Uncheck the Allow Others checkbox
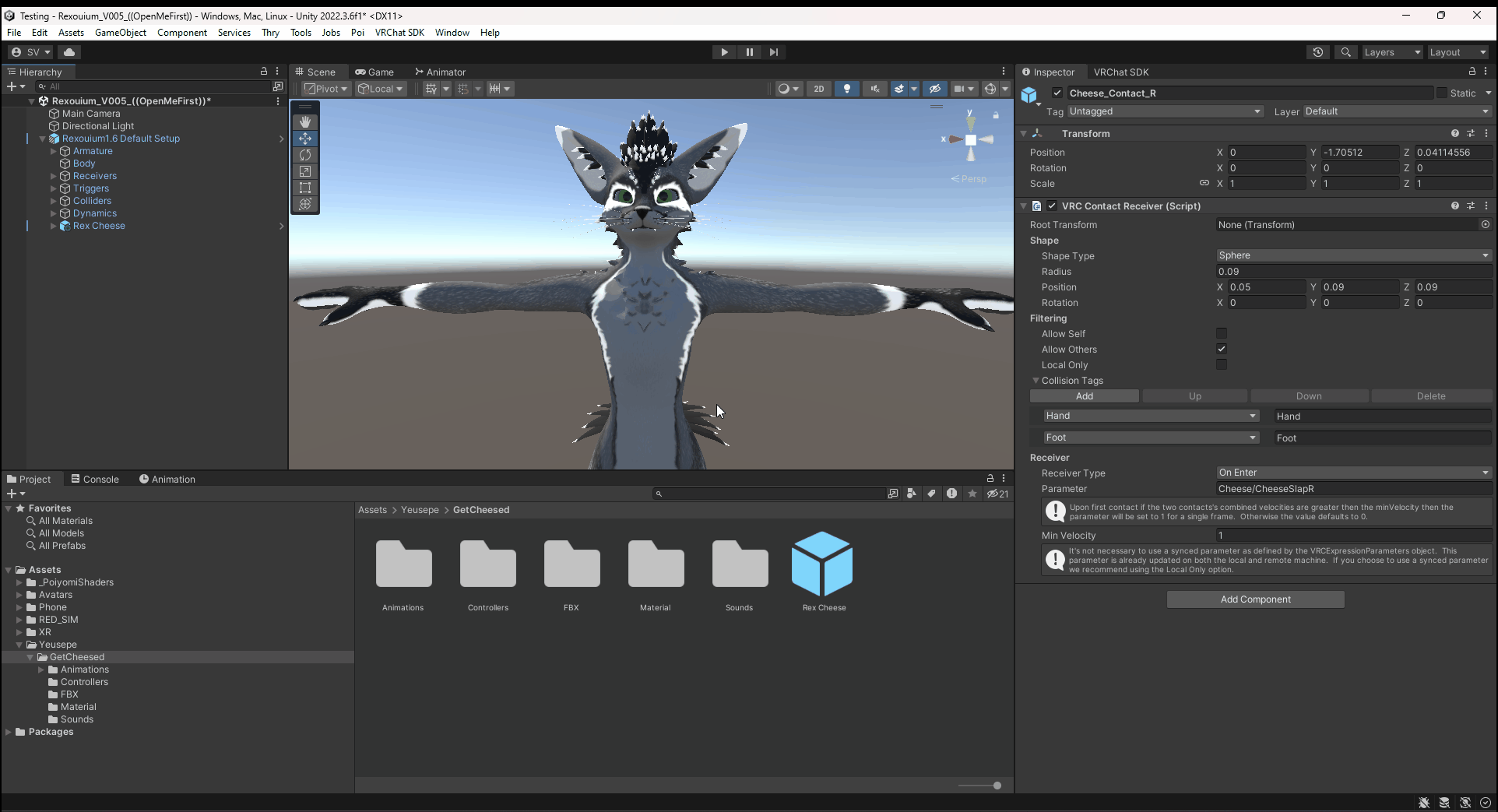The image size is (1498, 812). click(1222, 349)
